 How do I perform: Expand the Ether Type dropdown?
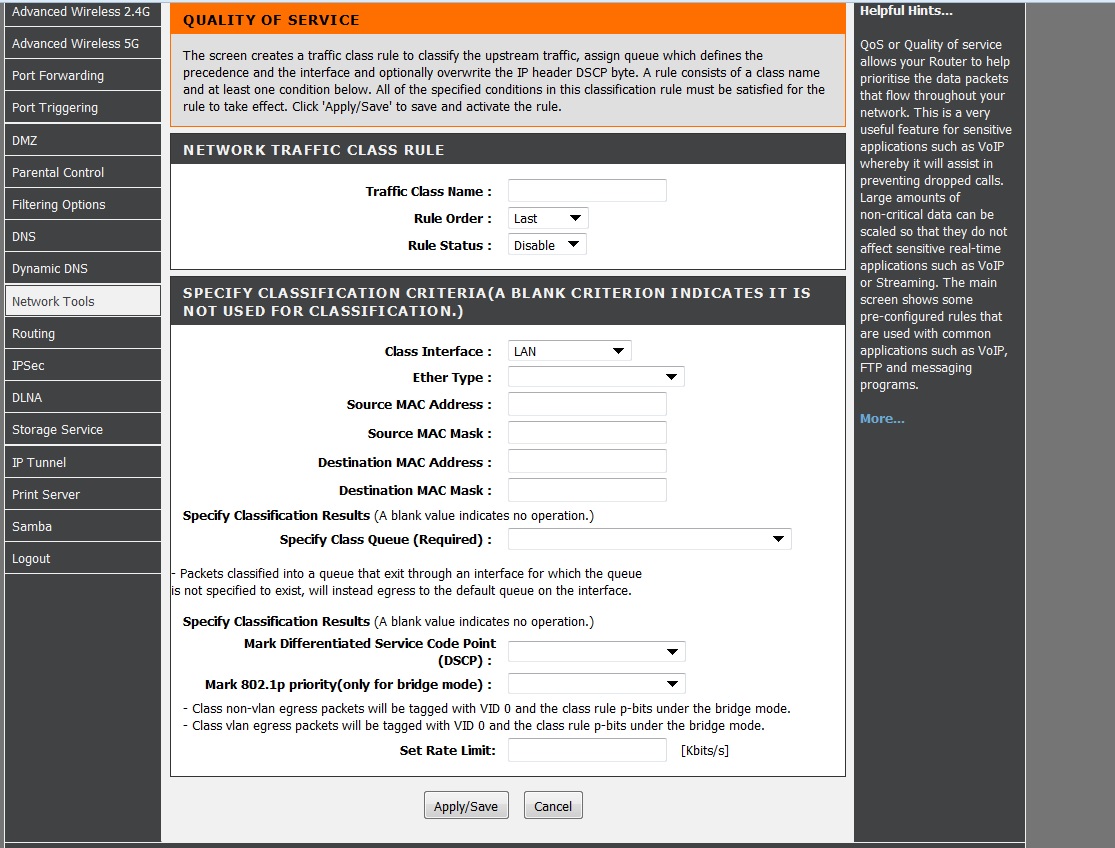596,377
